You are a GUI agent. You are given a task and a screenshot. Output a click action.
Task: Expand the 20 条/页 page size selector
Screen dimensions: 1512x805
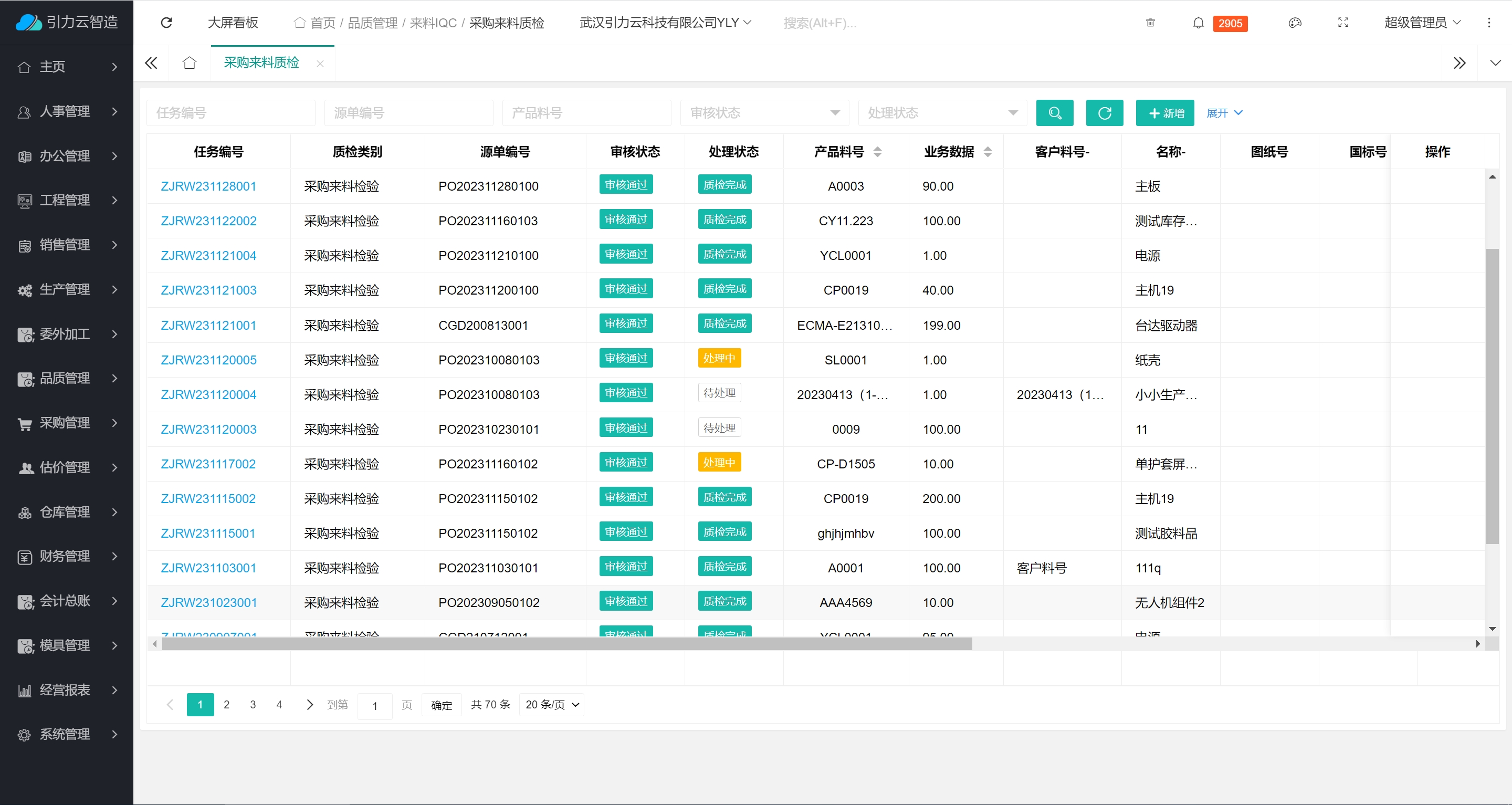coord(551,705)
